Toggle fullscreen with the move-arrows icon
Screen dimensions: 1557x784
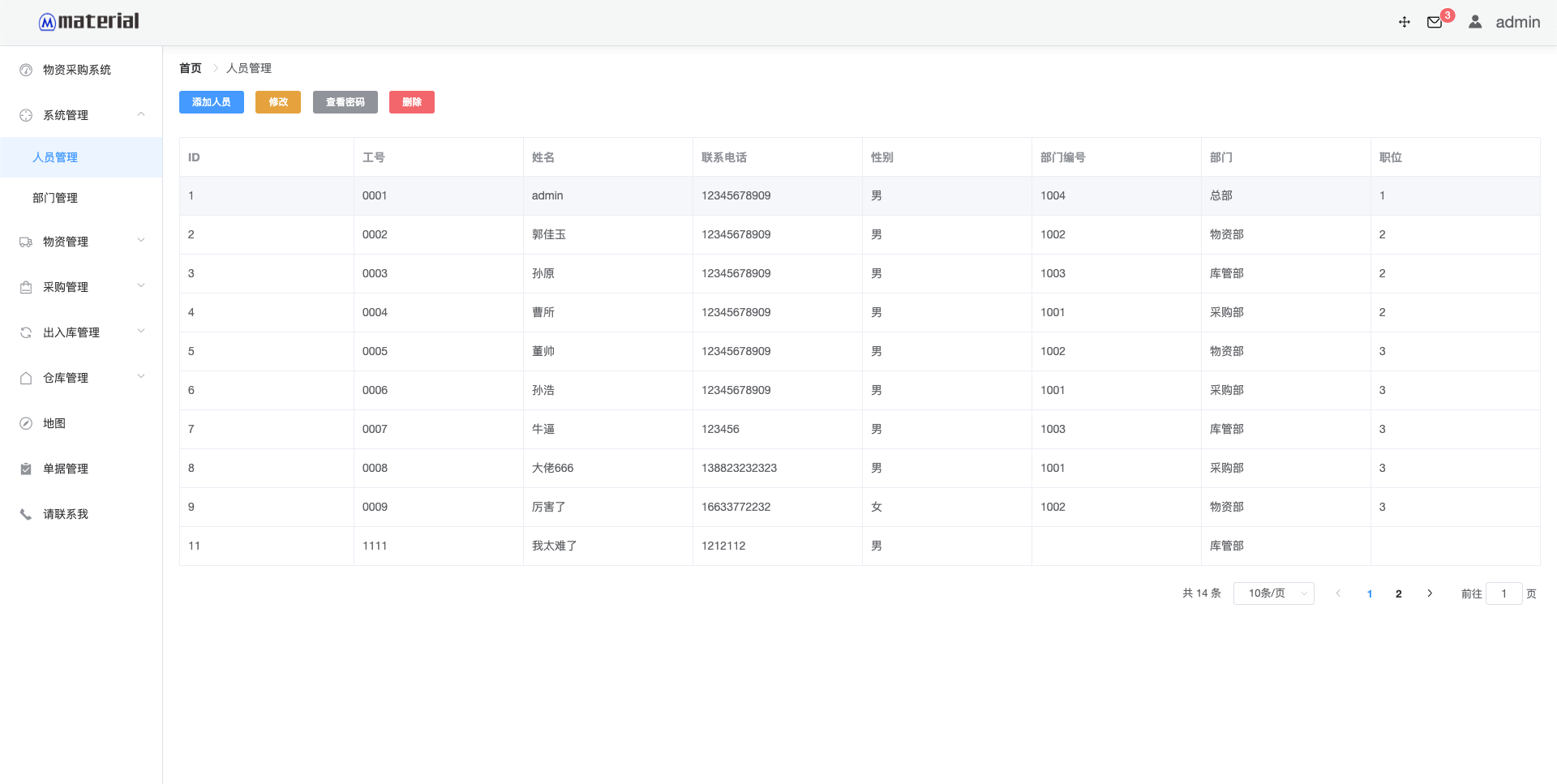(1405, 23)
